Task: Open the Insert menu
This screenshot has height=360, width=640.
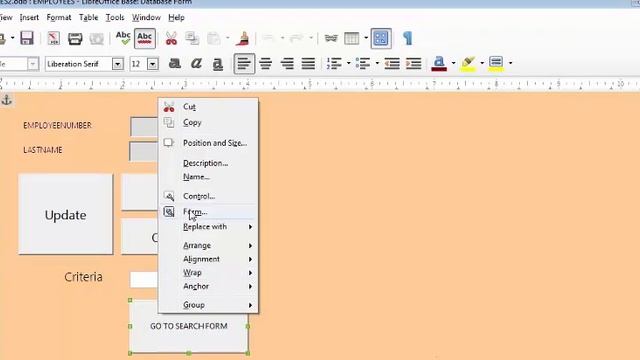Action: point(29,18)
